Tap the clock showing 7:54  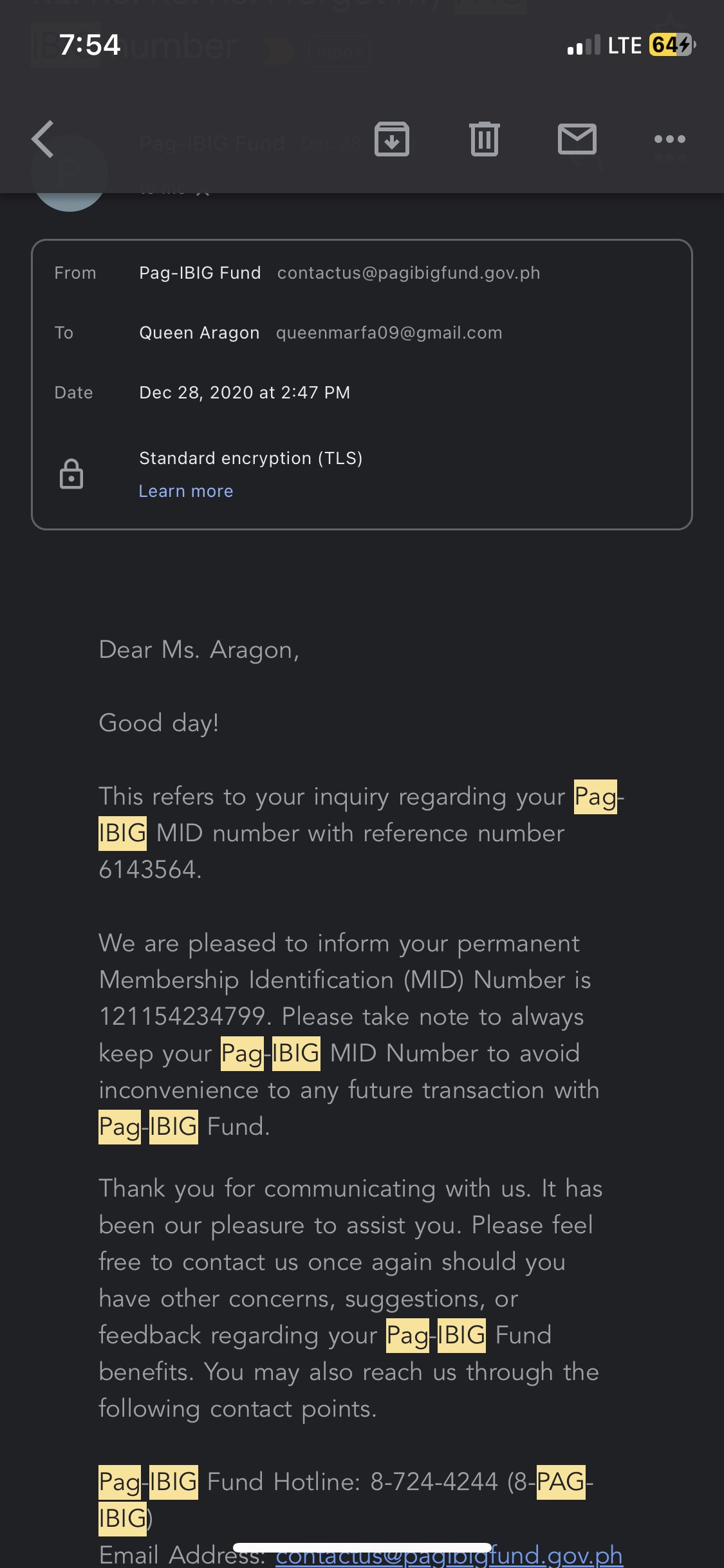click(x=90, y=45)
